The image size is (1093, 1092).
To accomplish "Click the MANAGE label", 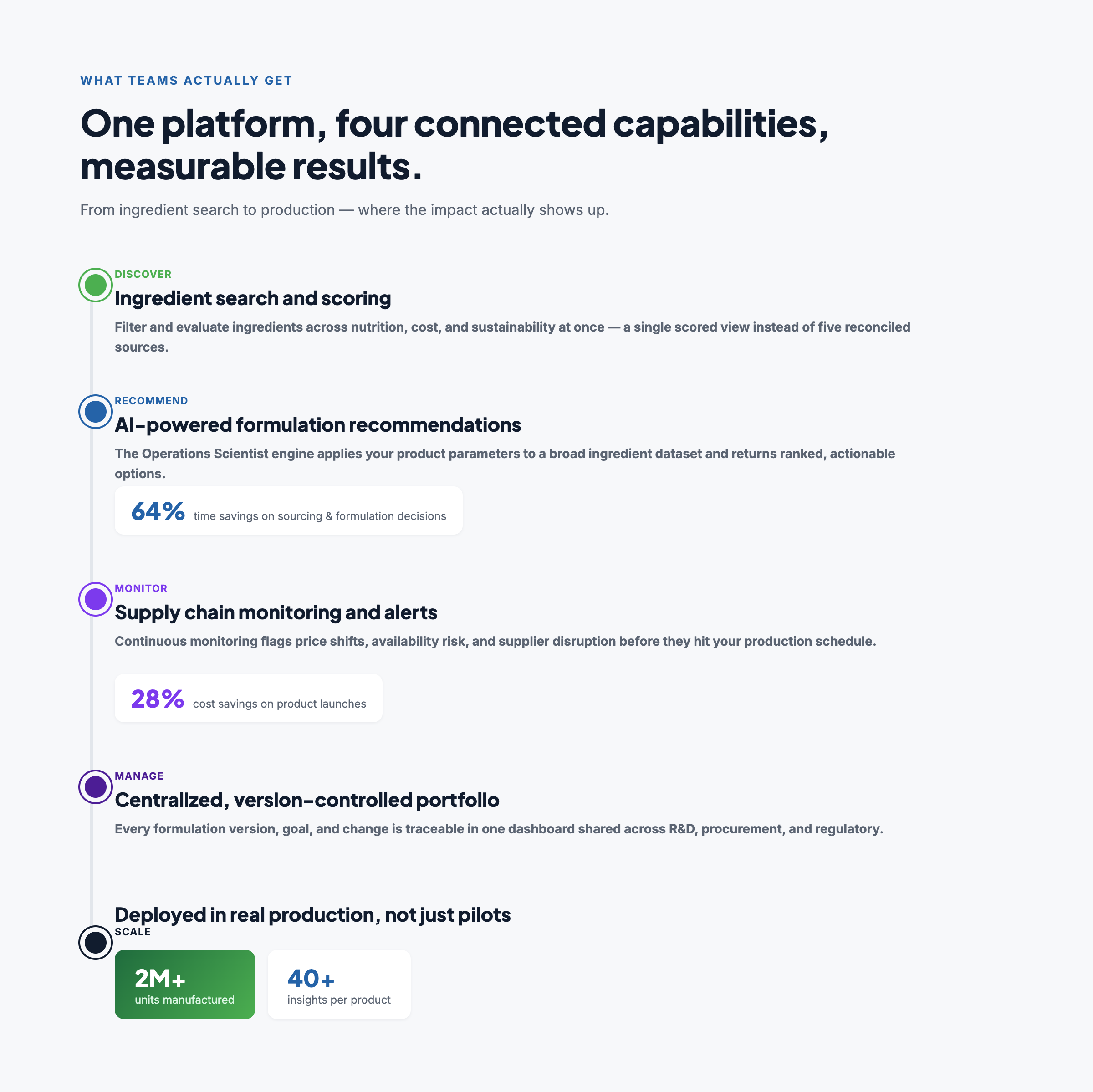I will pyautogui.click(x=139, y=776).
